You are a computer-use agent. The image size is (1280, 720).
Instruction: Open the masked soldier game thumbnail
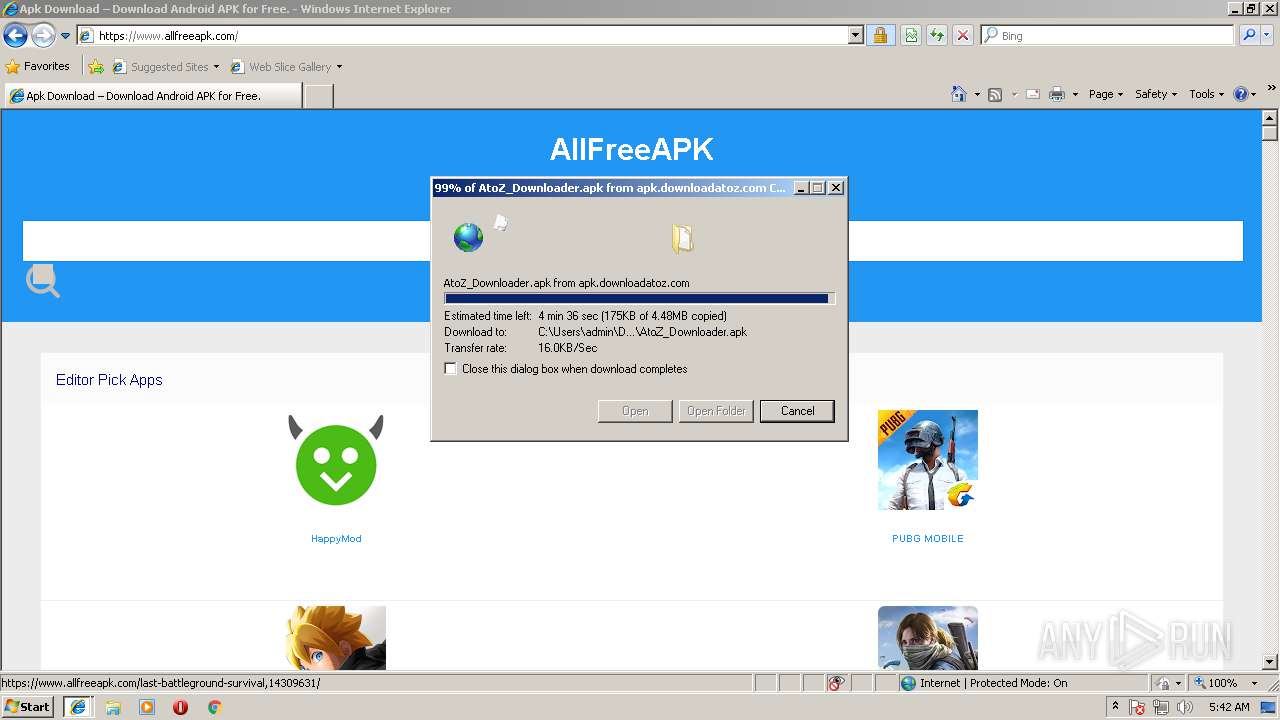click(x=928, y=638)
